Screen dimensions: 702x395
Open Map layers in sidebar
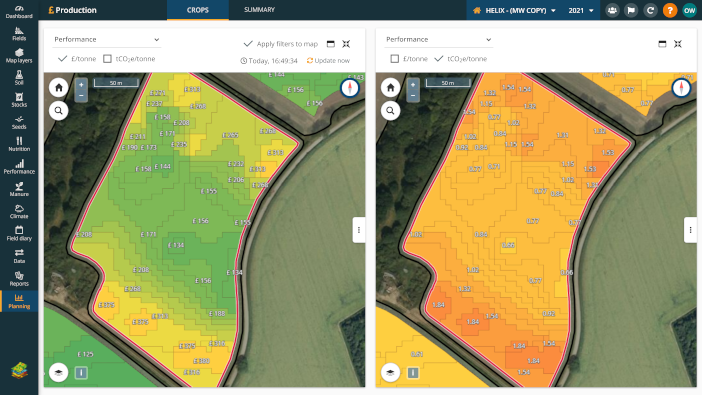tap(19, 56)
